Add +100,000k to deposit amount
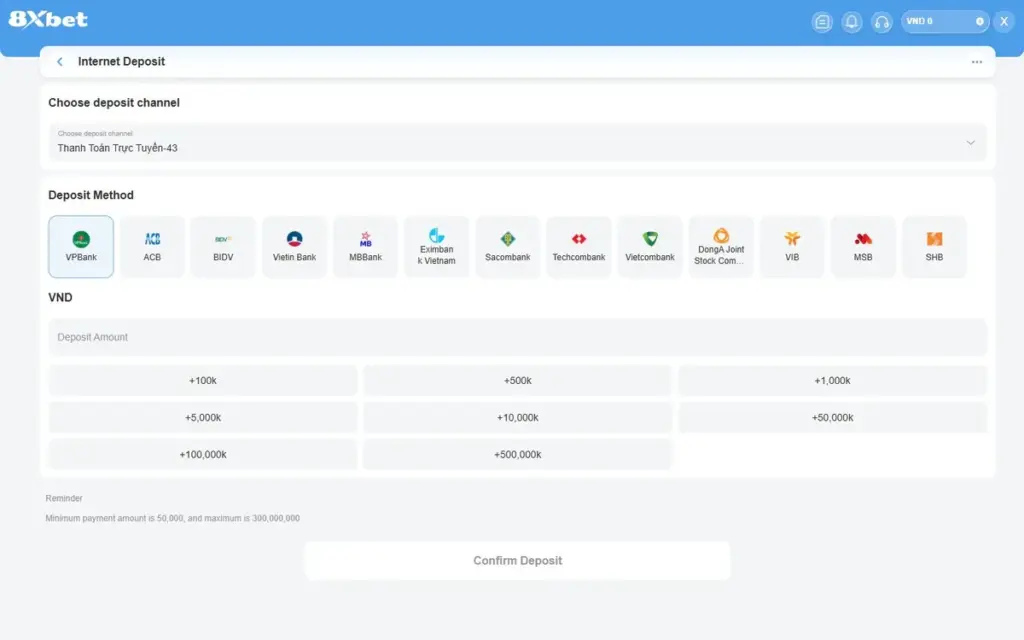The width and height of the screenshot is (1024, 640). coord(203,455)
